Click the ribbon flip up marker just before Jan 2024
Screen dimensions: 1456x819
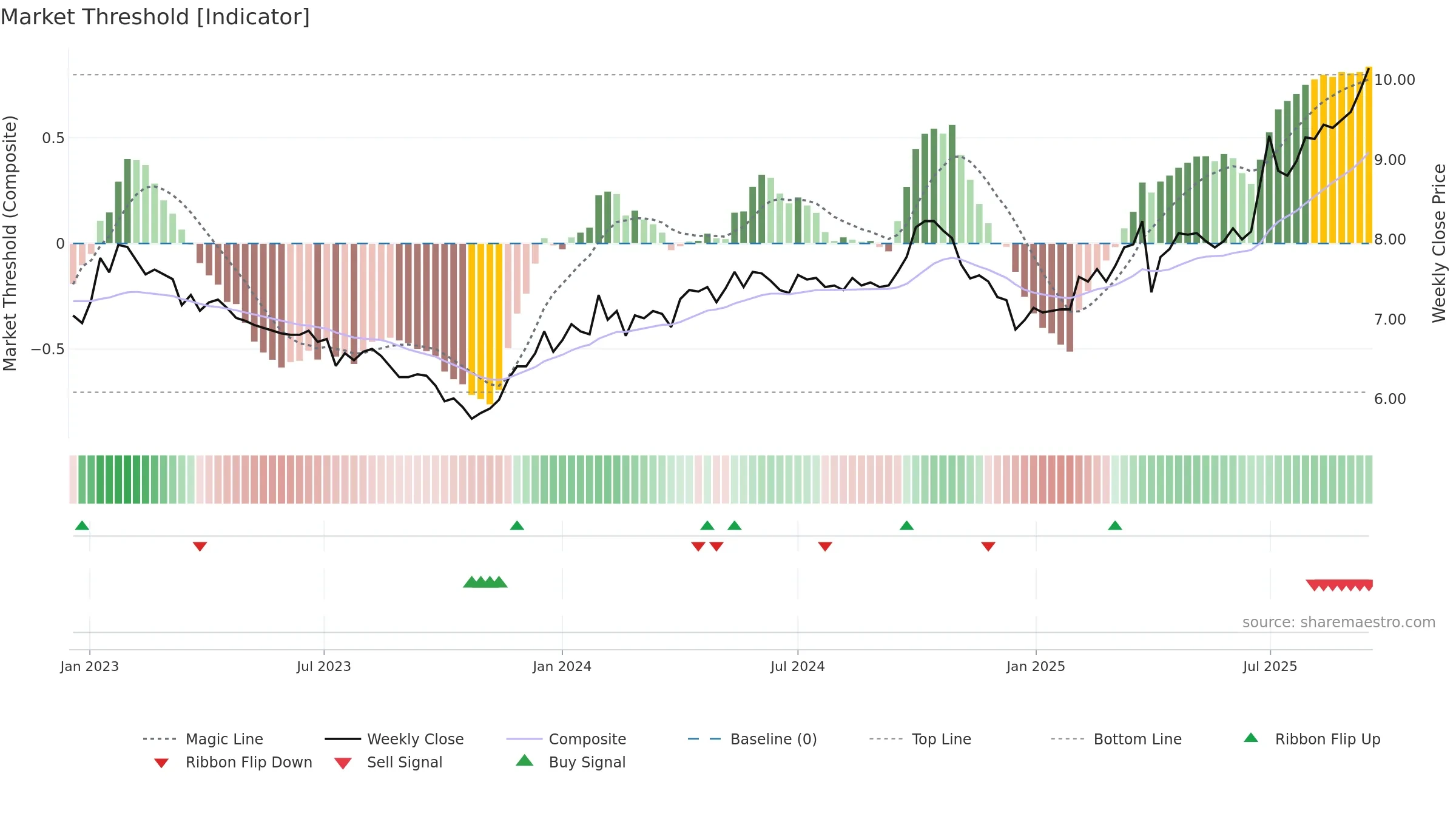pos(517,525)
